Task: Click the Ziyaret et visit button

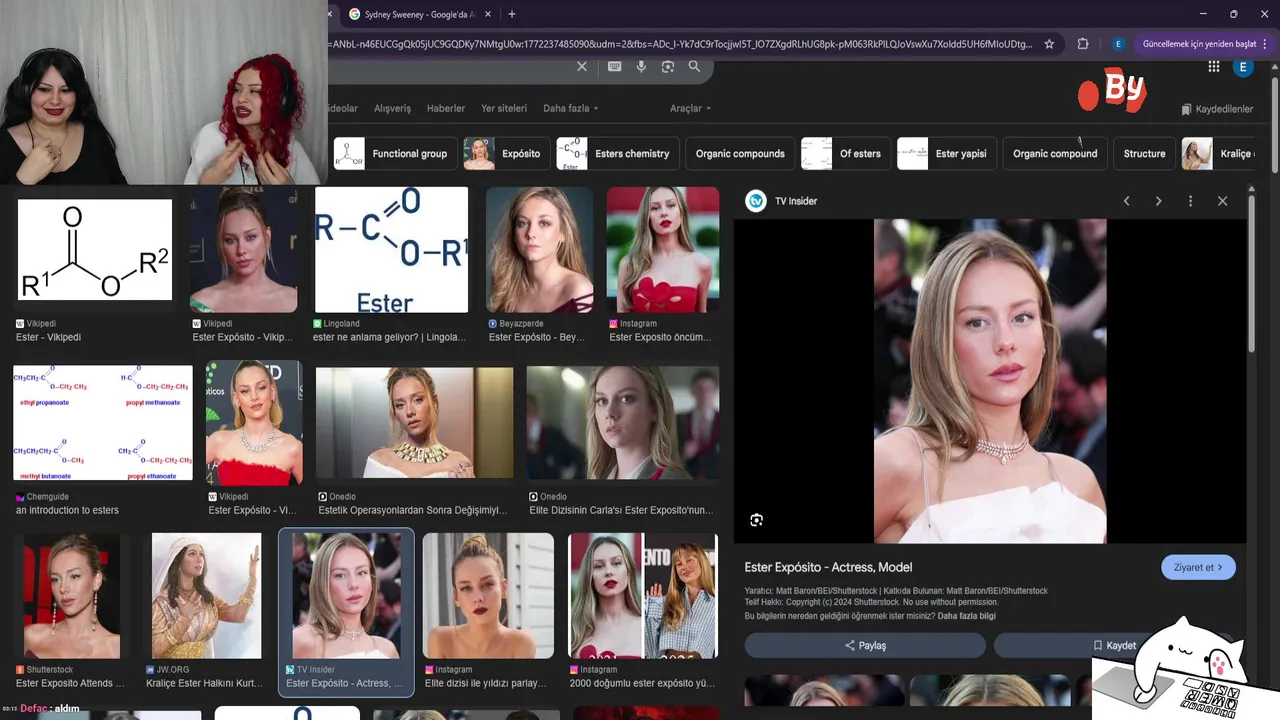Action: point(1198,567)
